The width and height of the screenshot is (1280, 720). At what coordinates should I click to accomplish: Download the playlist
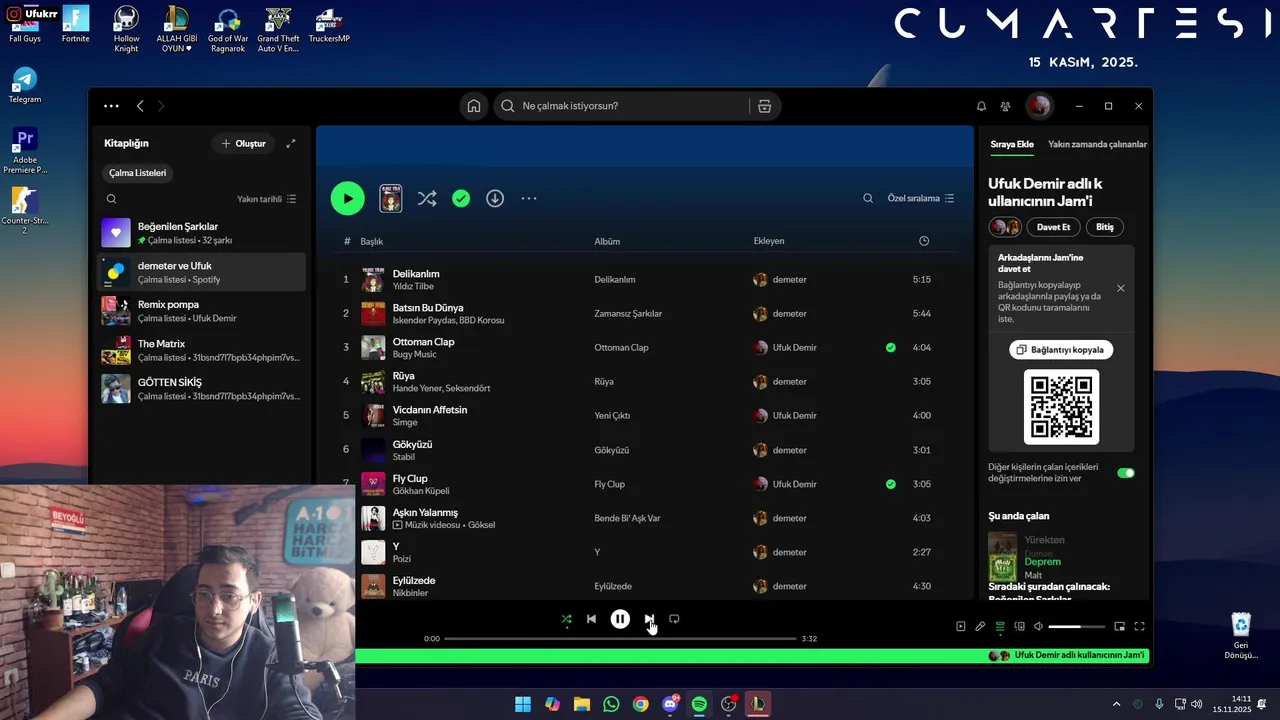[x=495, y=199]
